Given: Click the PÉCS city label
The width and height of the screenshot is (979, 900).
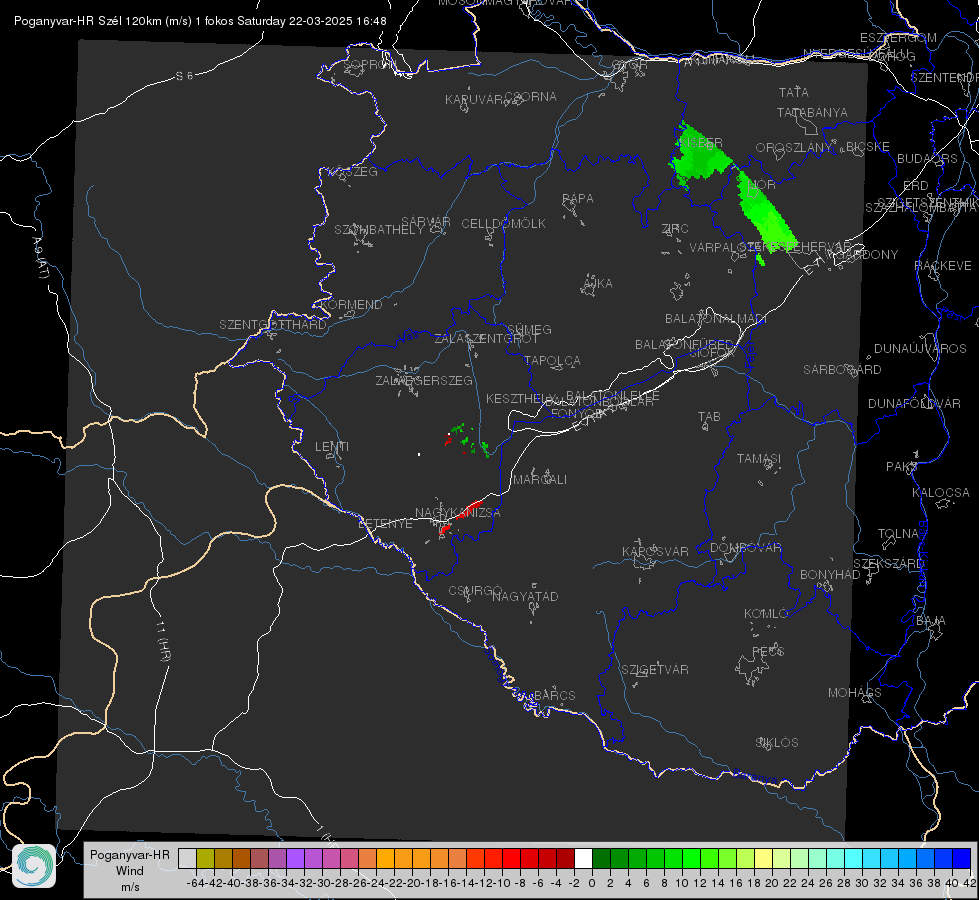Looking at the screenshot, I should (768, 651).
